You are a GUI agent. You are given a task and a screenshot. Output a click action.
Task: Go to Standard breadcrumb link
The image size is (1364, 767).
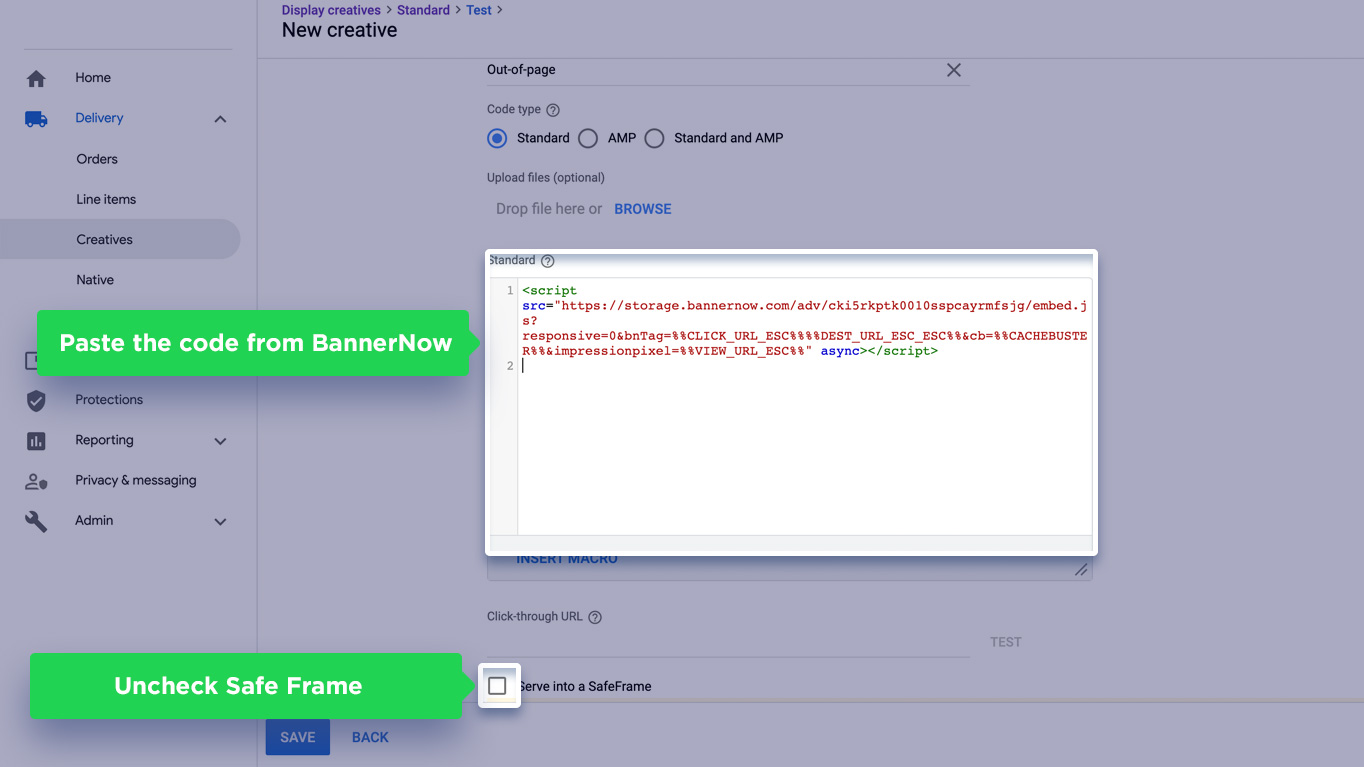click(424, 10)
